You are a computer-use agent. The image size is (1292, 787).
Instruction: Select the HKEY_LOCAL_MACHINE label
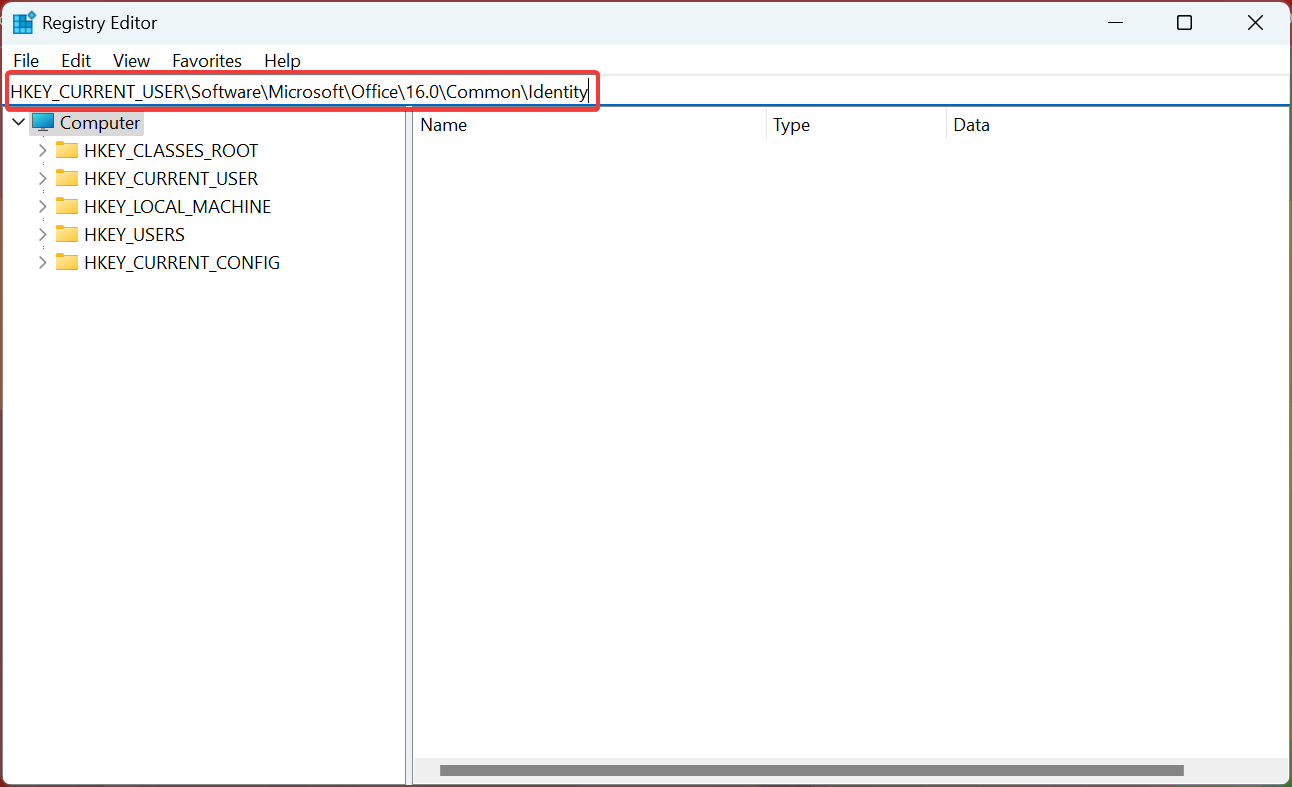[178, 207]
